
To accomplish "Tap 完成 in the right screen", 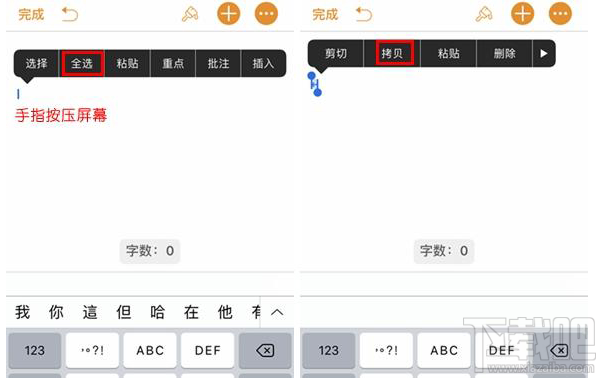I will click(x=325, y=15).
